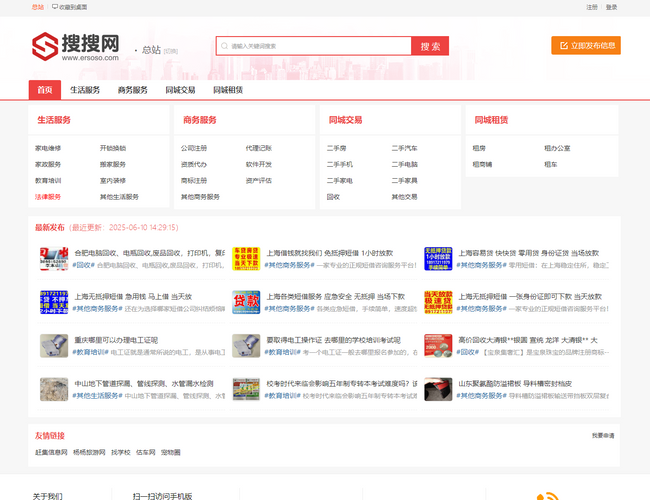Open the 二手汽车 category link
650x500 pixels.
[404, 148]
